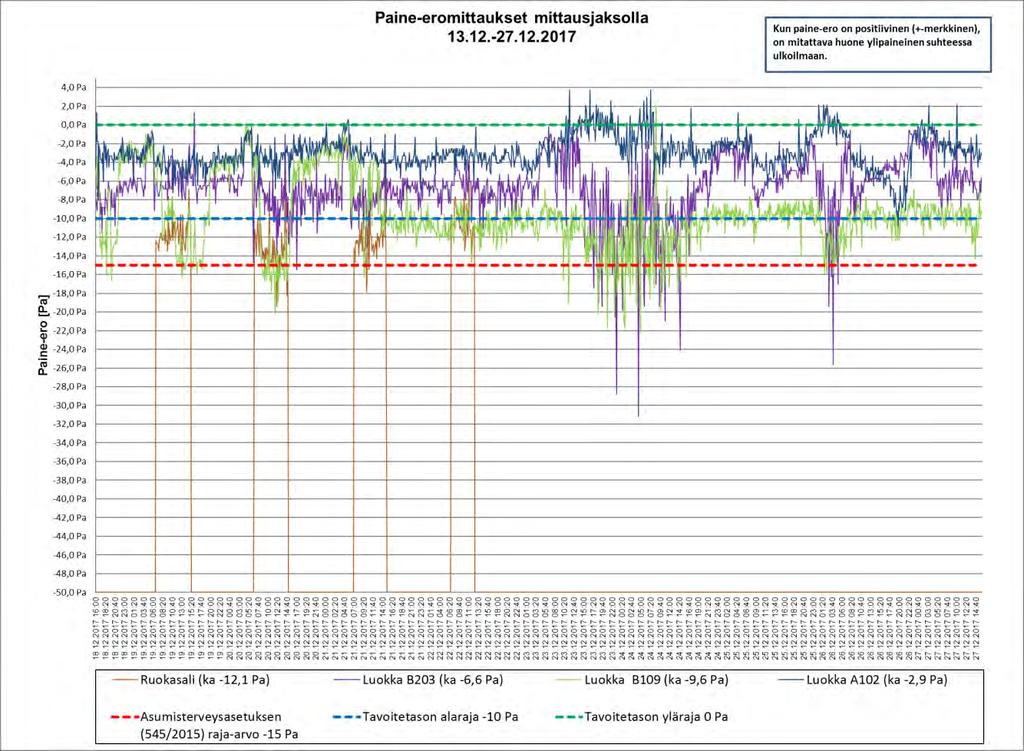Click legend label 'Luokka B109 (ka -9,6 Pa)'
Screen dimensions: 1024x751
[656, 680]
